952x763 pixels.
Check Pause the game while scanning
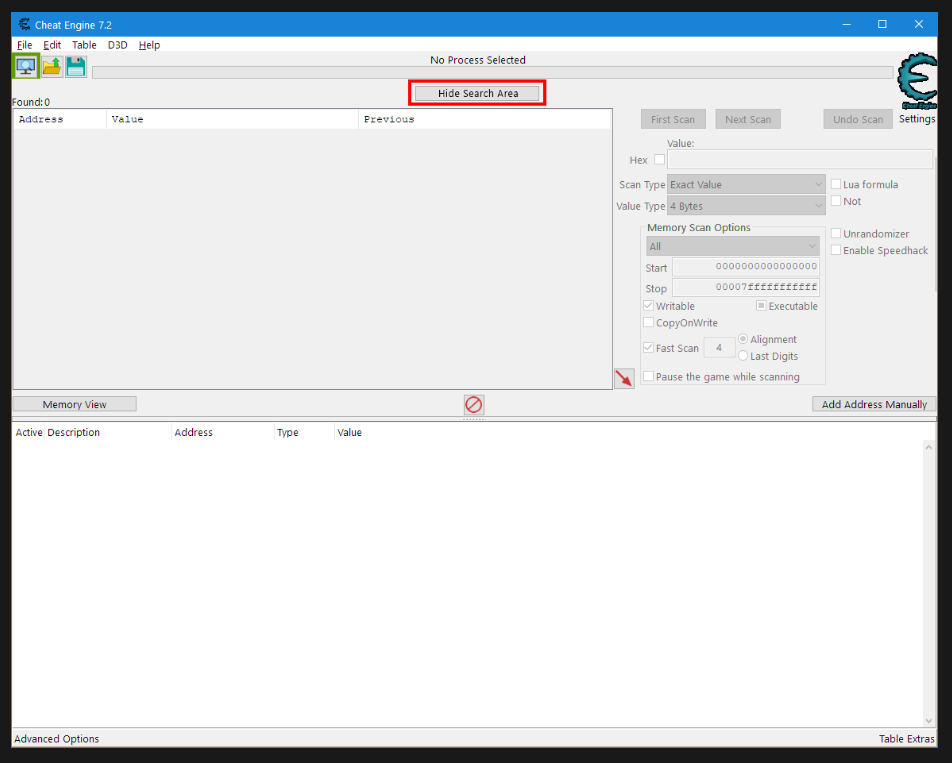[649, 376]
